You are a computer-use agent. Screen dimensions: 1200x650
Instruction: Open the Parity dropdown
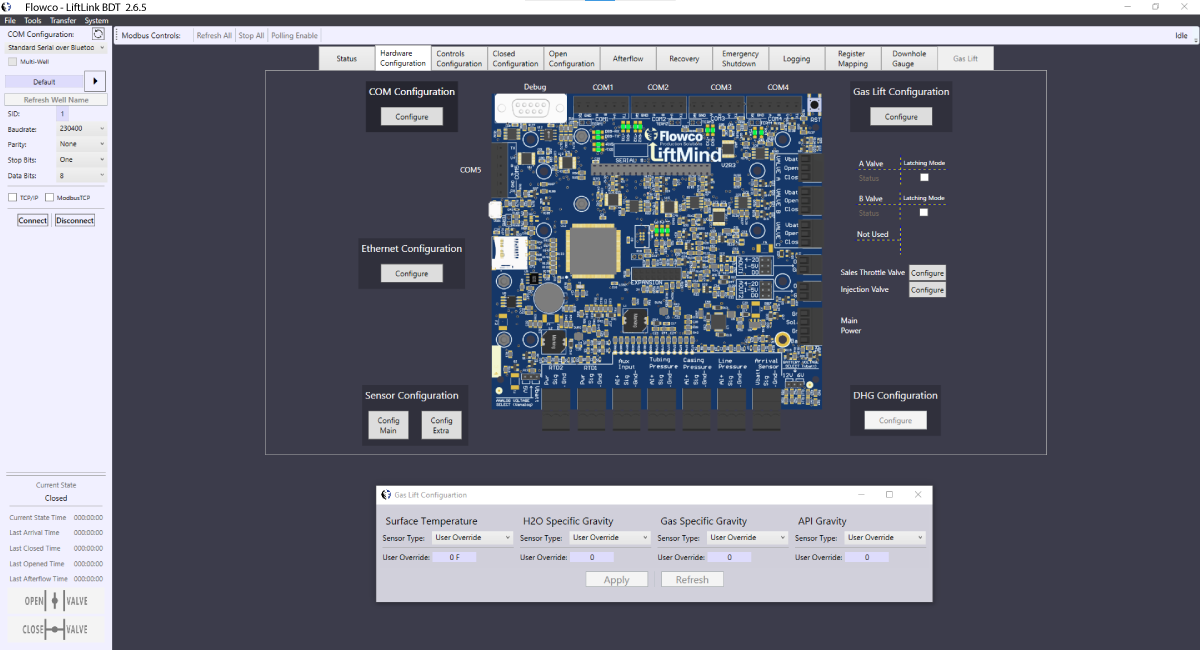(x=82, y=144)
